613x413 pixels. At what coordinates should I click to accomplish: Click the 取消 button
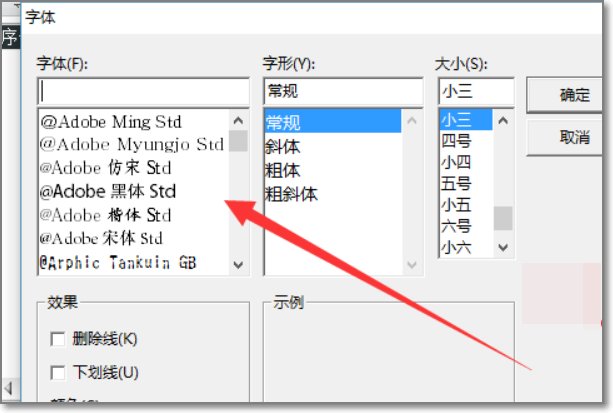pos(565,138)
